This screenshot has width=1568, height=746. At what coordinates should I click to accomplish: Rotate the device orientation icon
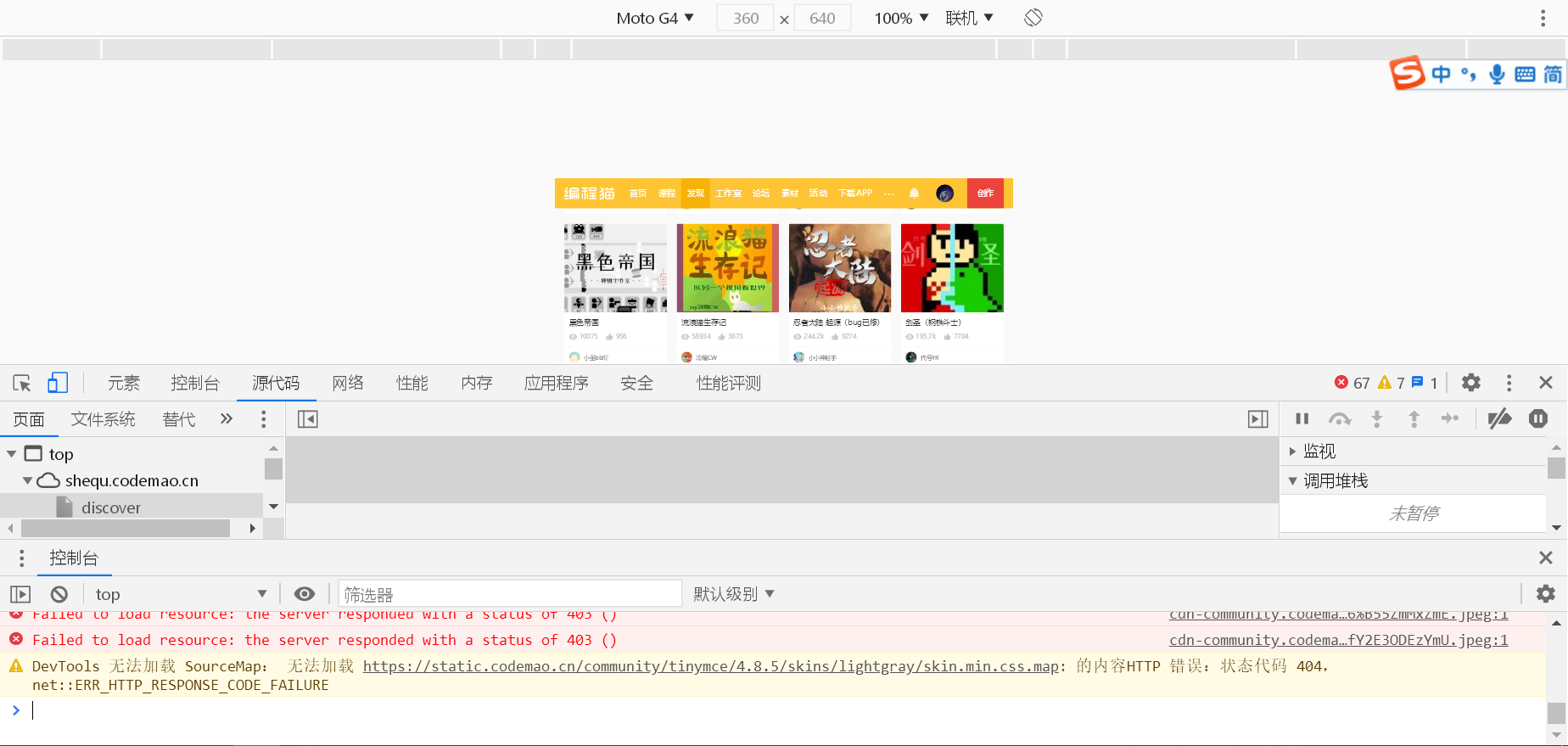1033,18
